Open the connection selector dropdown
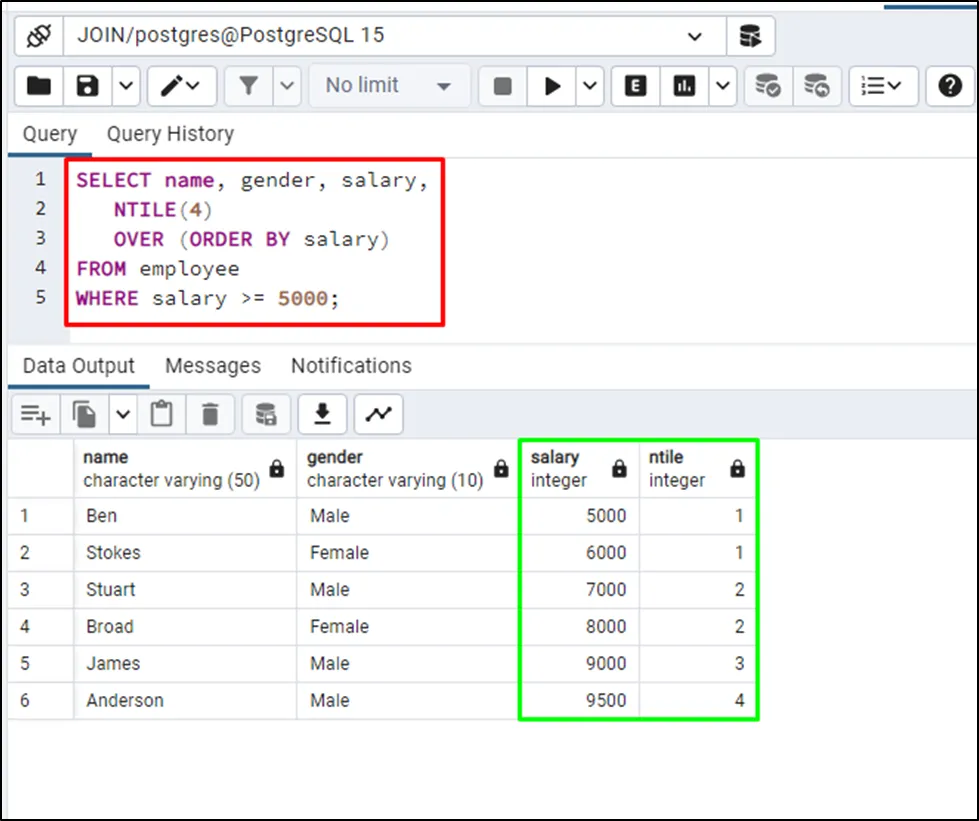The height and width of the screenshot is (821, 979). coord(694,36)
